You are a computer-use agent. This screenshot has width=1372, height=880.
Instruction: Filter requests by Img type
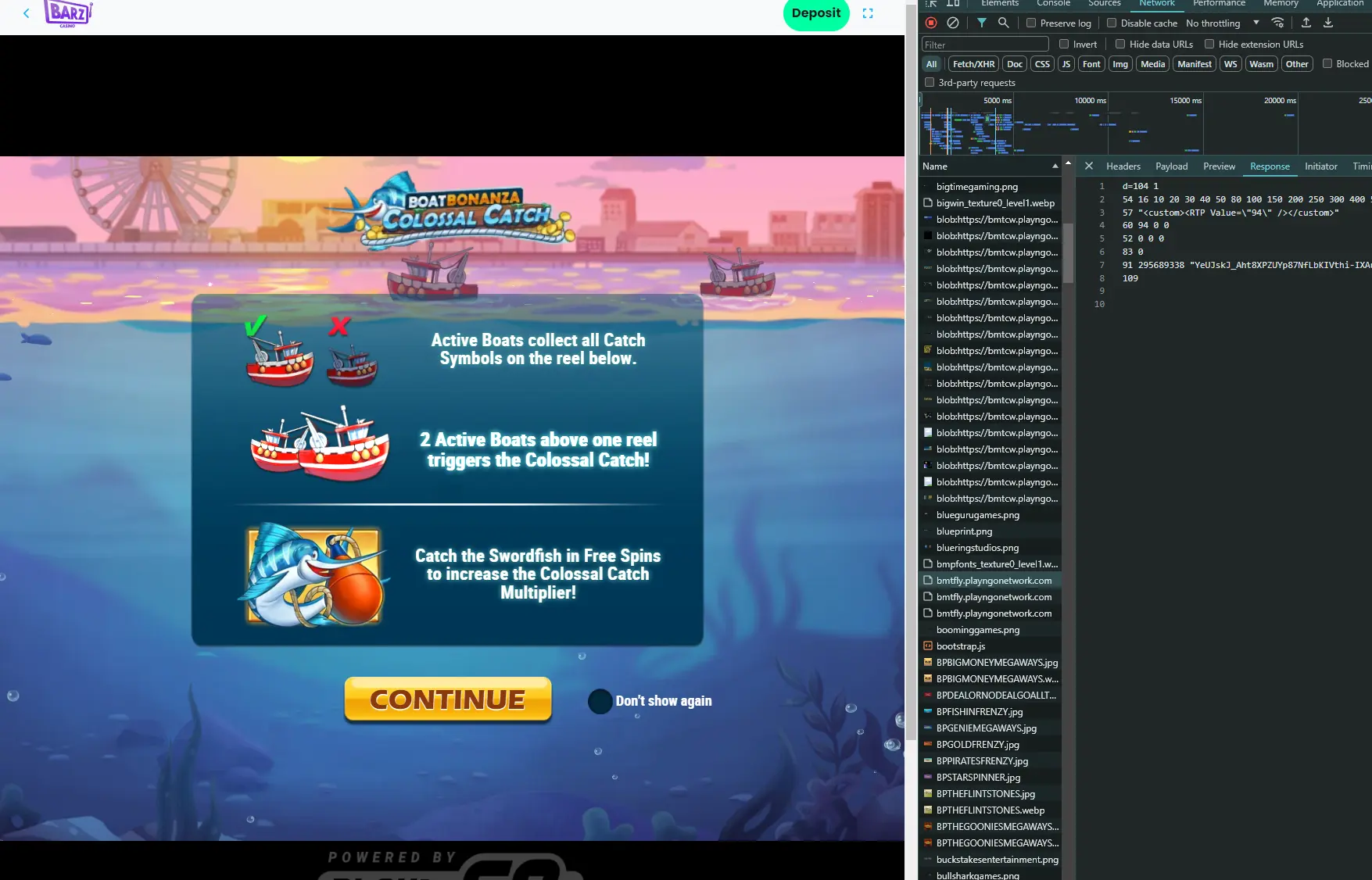coord(1120,64)
